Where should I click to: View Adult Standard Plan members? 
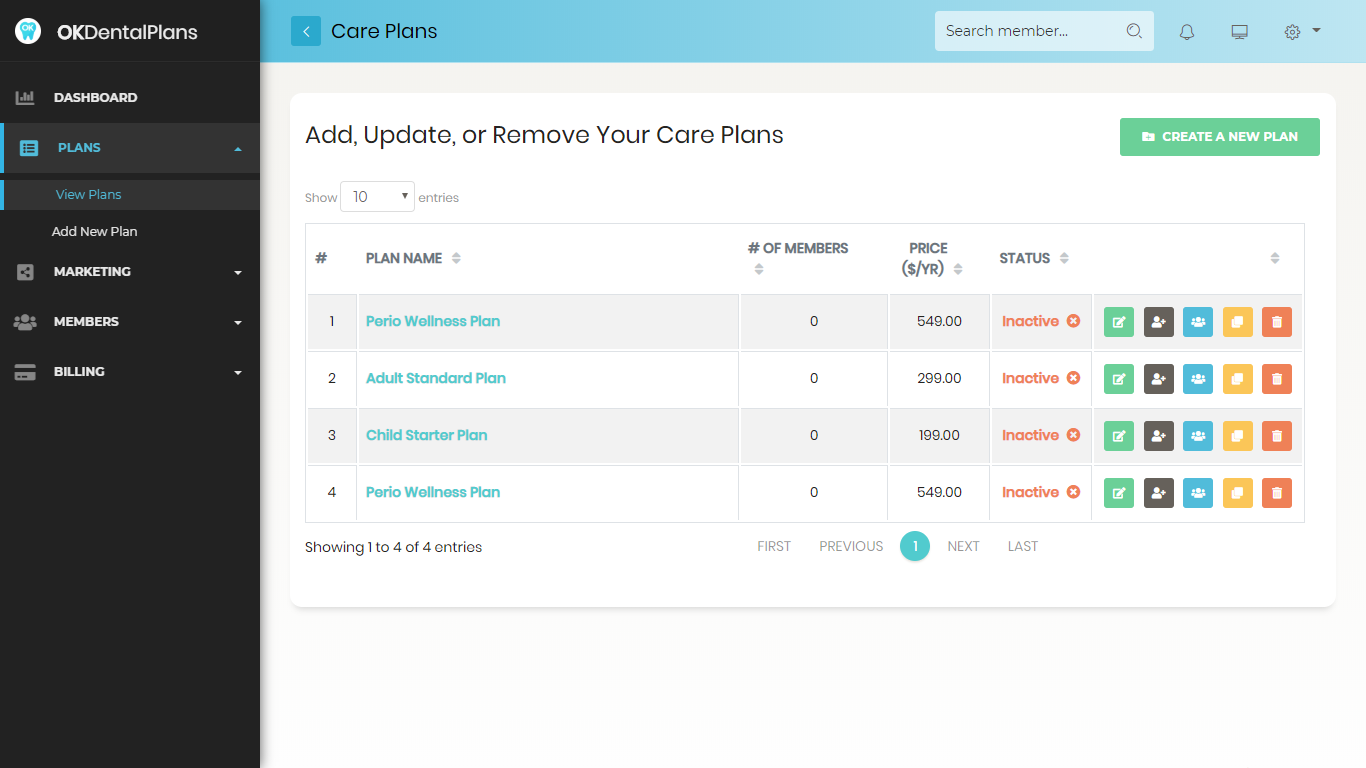coord(1198,379)
